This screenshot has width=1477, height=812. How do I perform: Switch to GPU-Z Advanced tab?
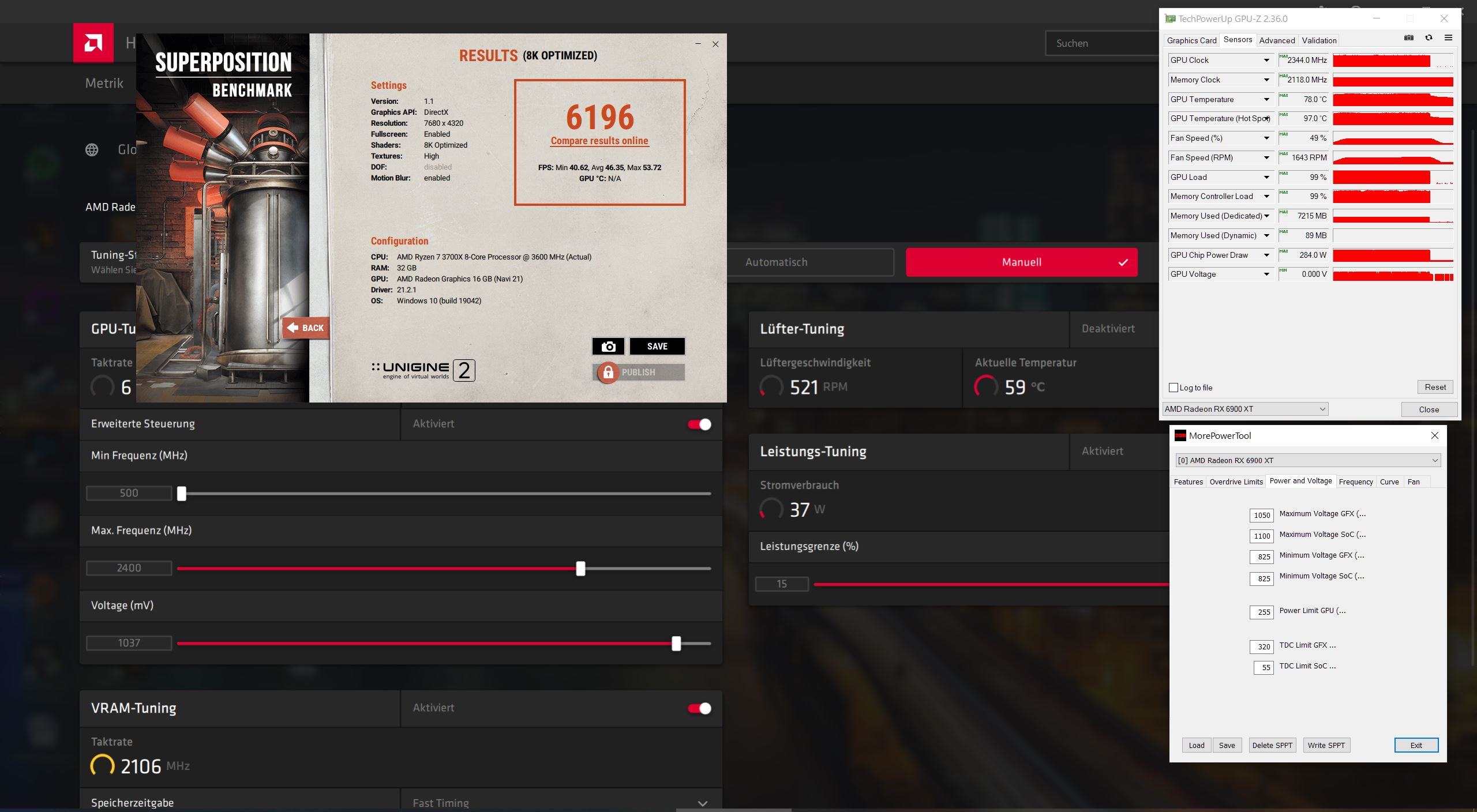(1277, 40)
